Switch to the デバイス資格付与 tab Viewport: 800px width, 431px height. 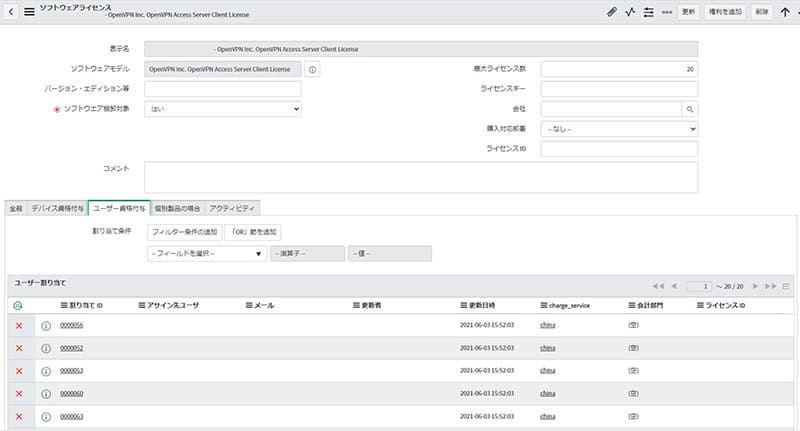(x=58, y=209)
